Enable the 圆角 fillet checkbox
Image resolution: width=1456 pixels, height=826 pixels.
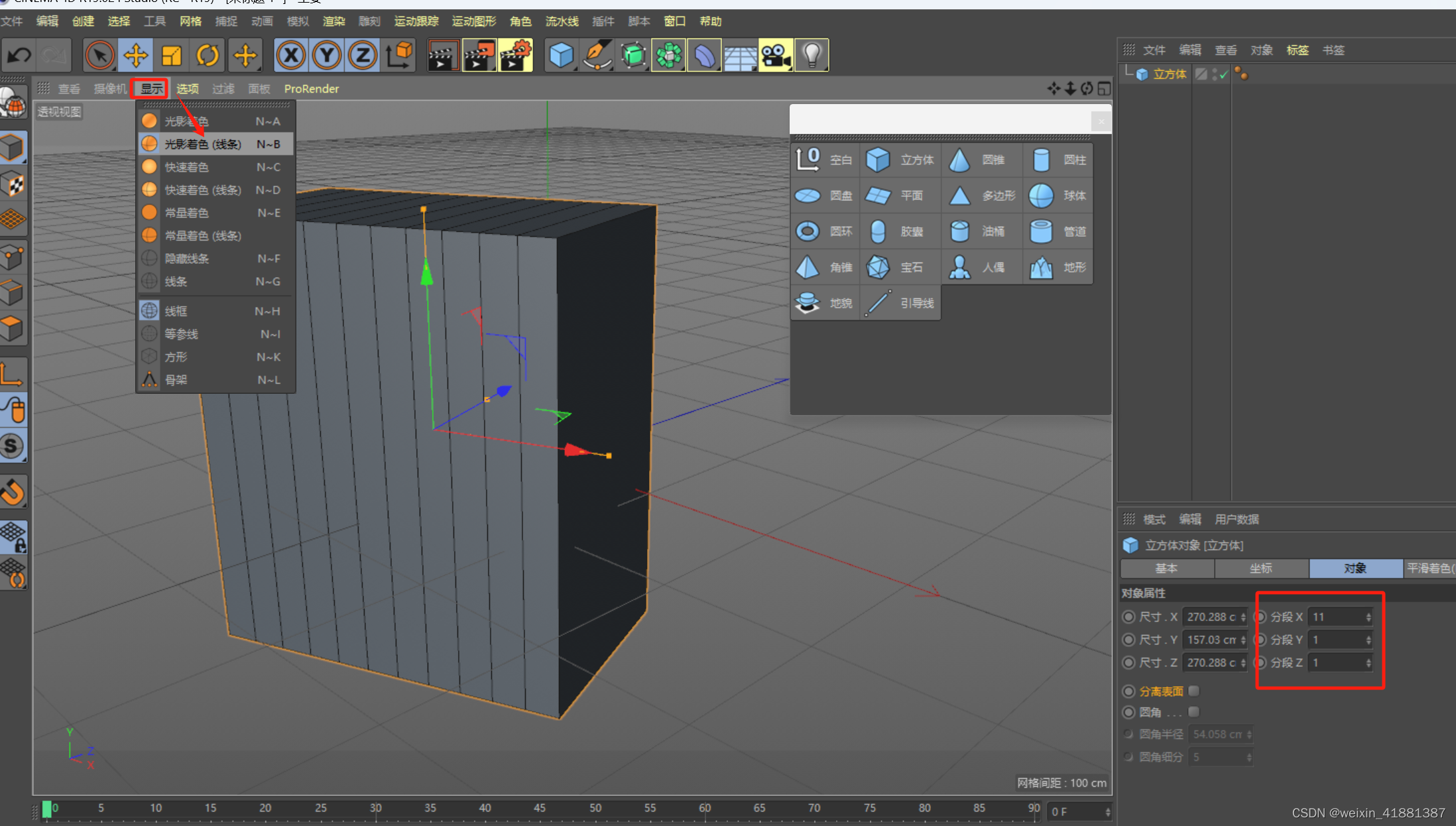[1194, 712]
